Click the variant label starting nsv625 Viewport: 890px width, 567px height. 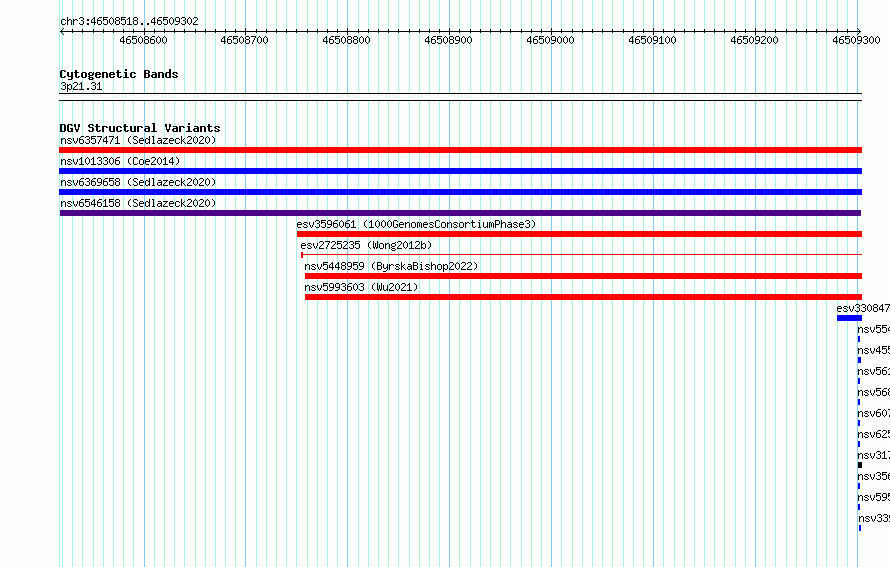874,434
